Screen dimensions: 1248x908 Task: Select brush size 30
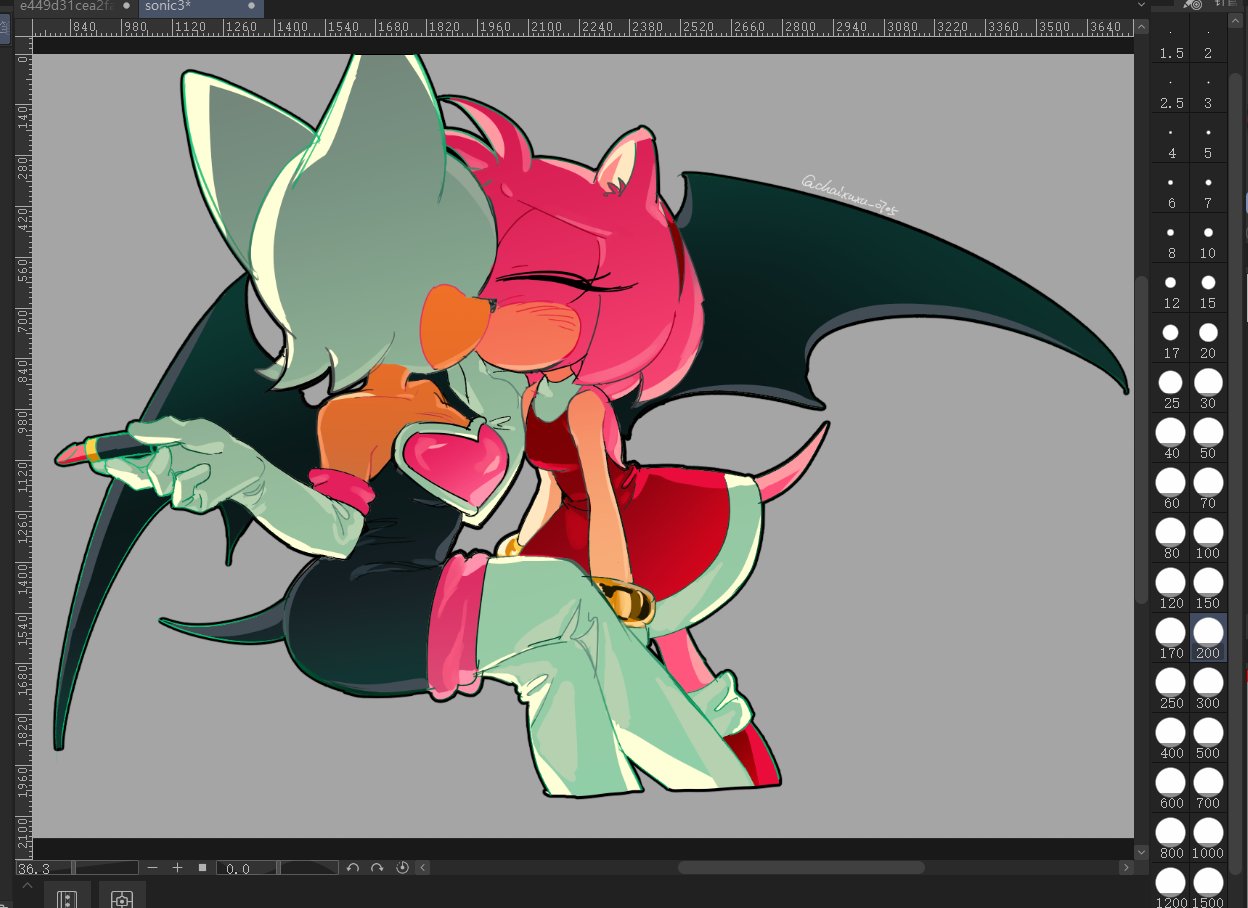[x=1208, y=388]
